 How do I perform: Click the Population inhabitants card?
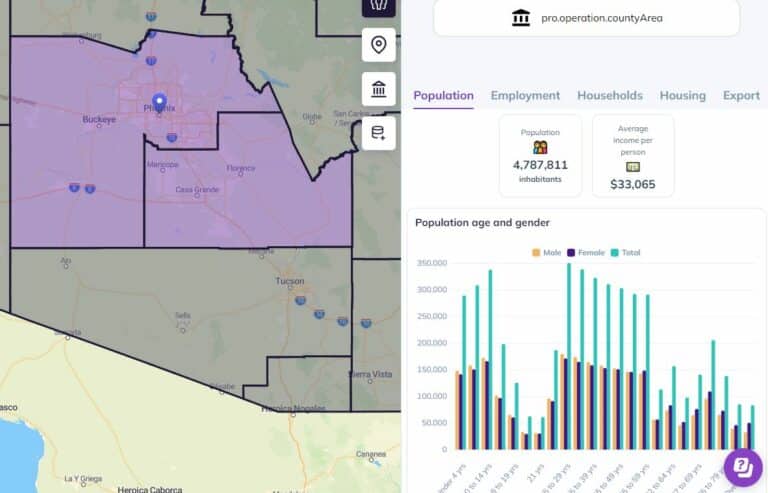(540, 156)
